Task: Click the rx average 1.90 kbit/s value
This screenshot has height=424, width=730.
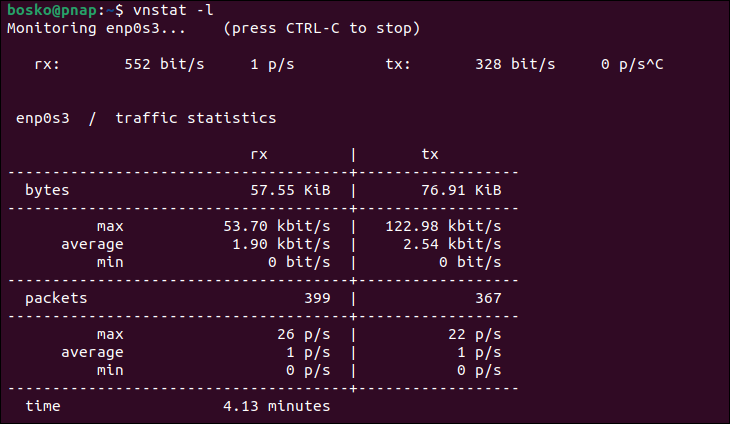Action: click(282, 244)
